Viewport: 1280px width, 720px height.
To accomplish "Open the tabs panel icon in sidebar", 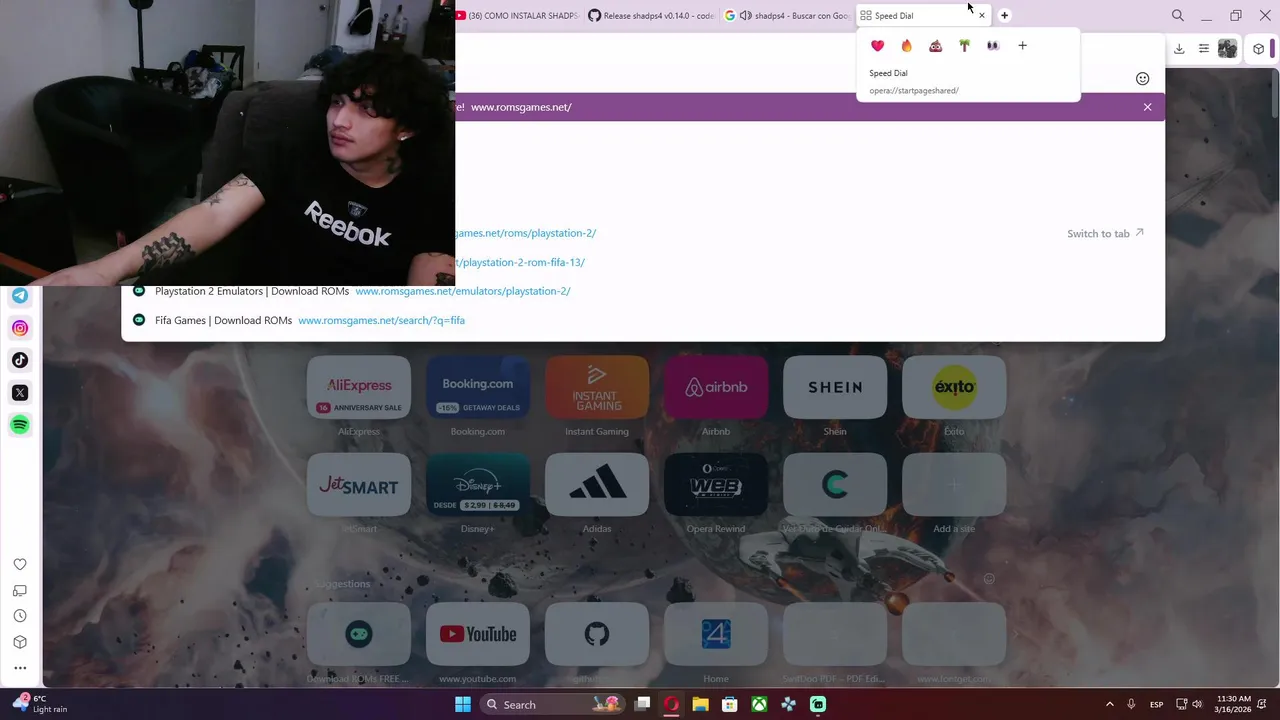I will tap(20, 590).
